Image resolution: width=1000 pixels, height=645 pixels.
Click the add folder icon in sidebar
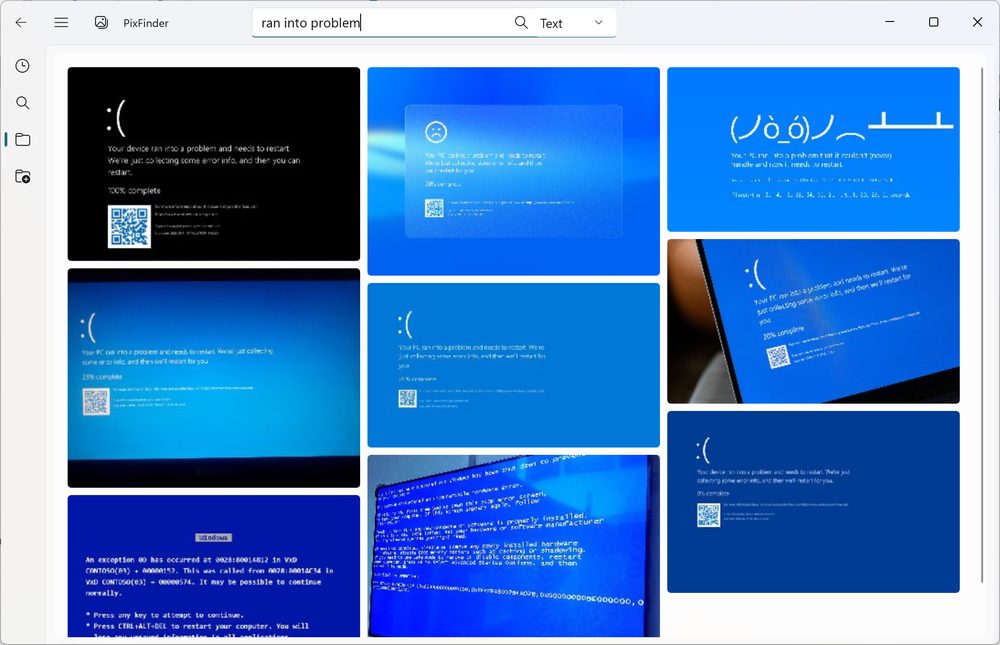22,177
